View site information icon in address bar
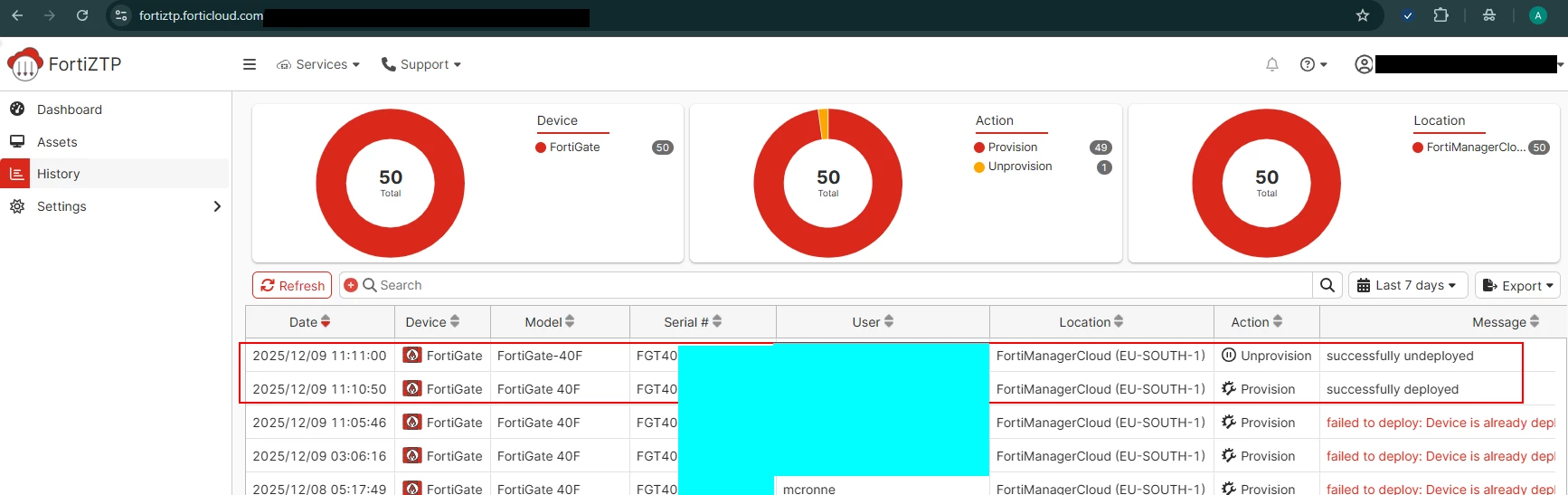Image resolution: width=1568 pixels, height=495 pixels. tap(121, 15)
